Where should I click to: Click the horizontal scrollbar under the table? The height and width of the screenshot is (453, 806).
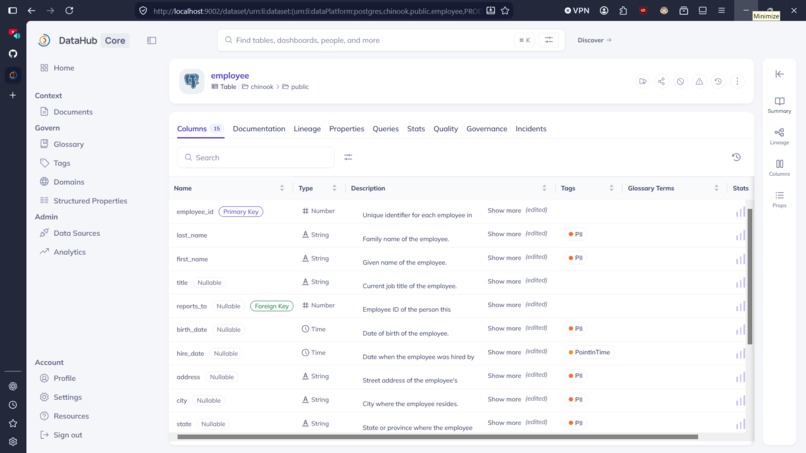[x=437, y=437]
